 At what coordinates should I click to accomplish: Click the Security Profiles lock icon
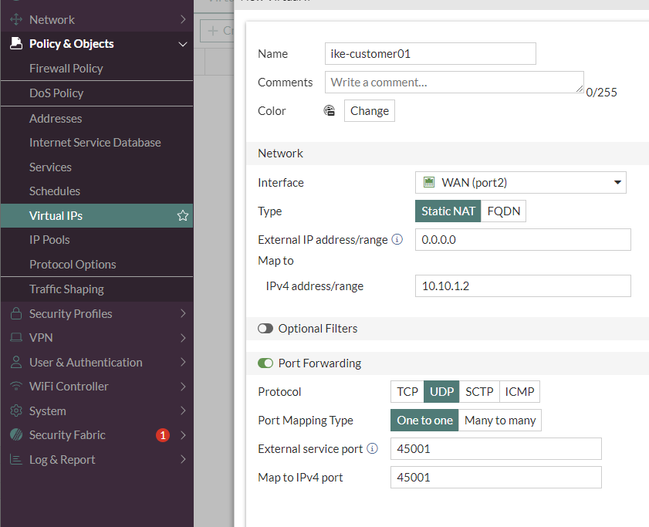coord(16,314)
